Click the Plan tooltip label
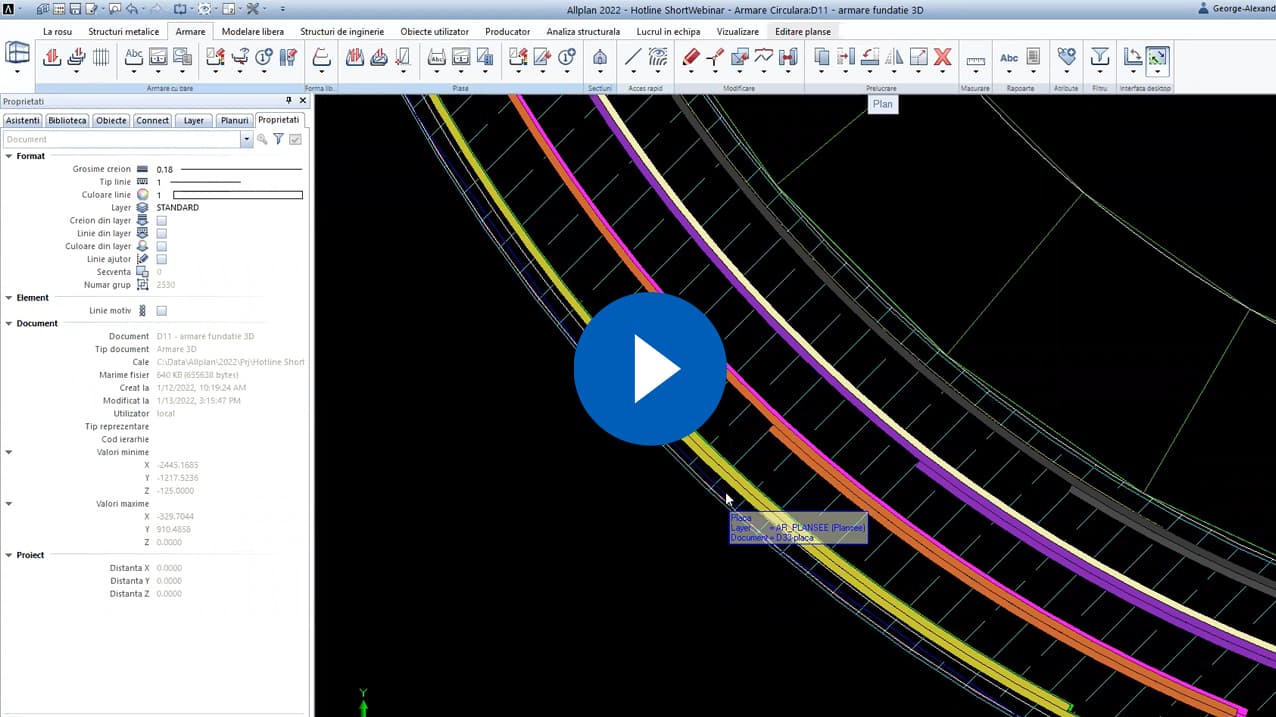Image resolution: width=1276 pixels, height=717 pixels. tap(882, 104)
